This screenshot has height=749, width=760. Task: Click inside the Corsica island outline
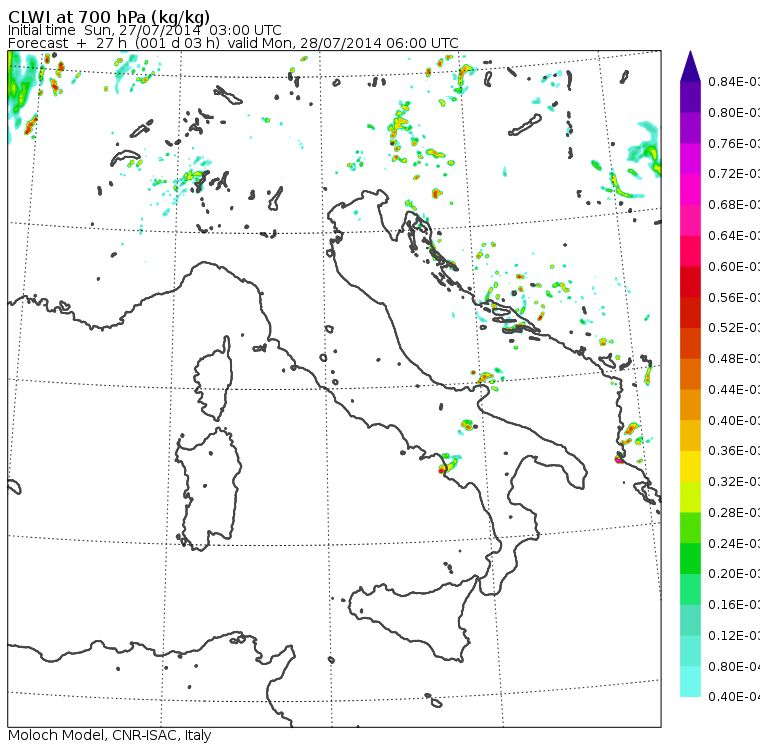[215, 378]
